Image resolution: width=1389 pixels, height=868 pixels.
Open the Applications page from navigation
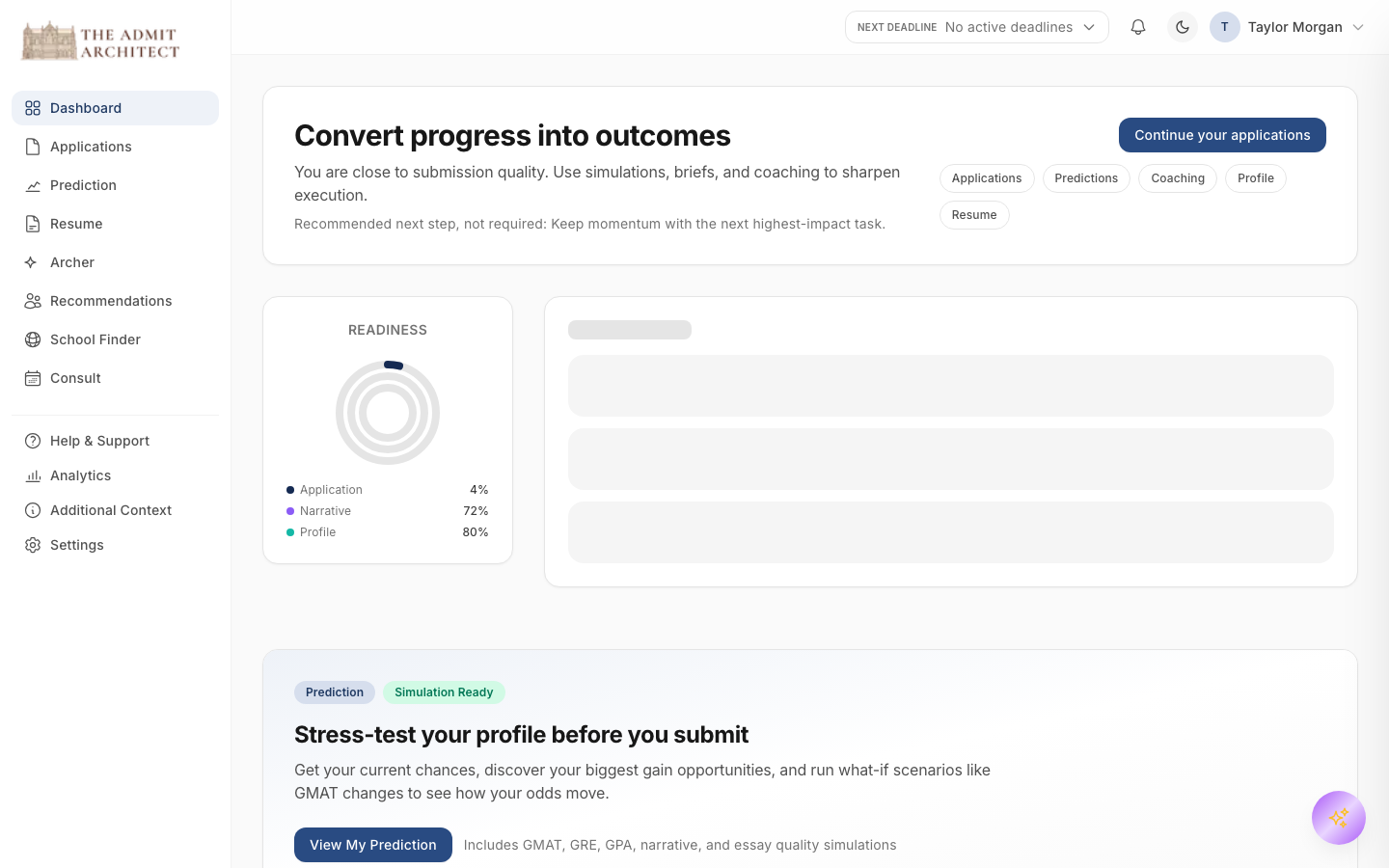(x=91, y=147)
